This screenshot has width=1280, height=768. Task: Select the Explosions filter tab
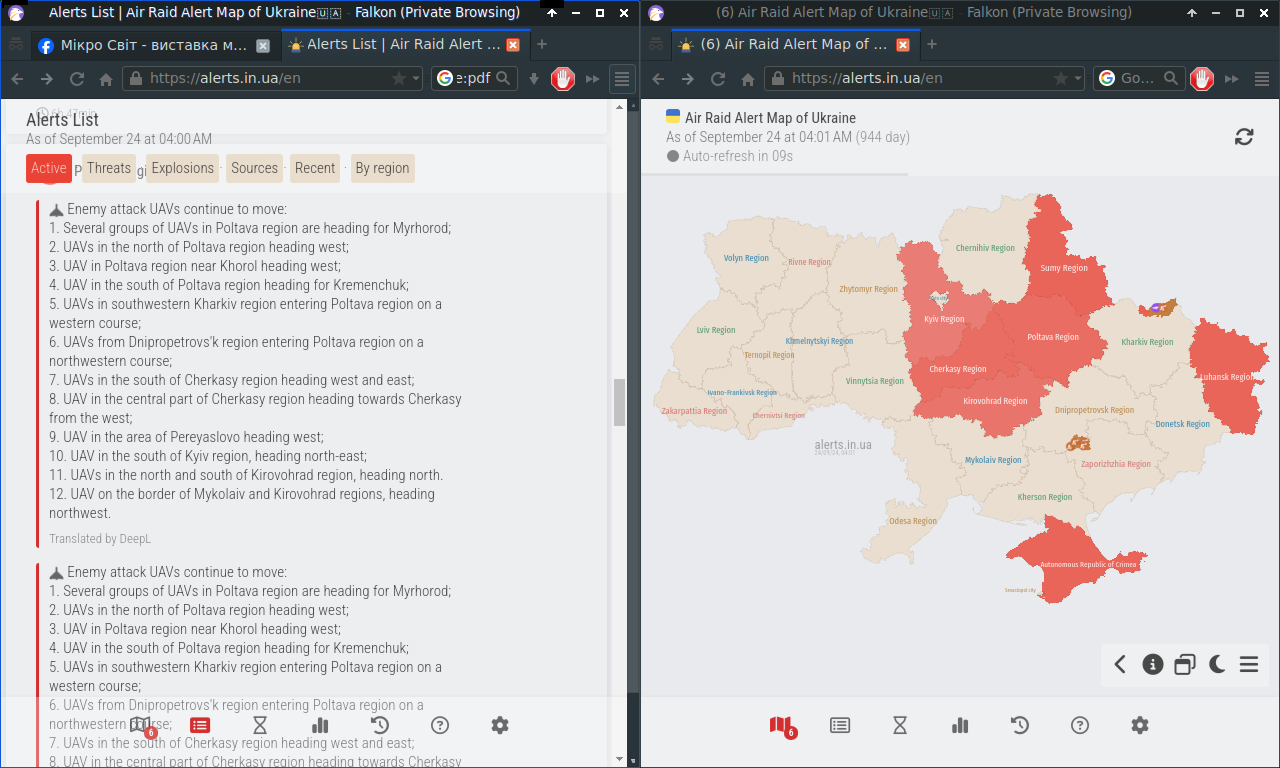[182, 168]
